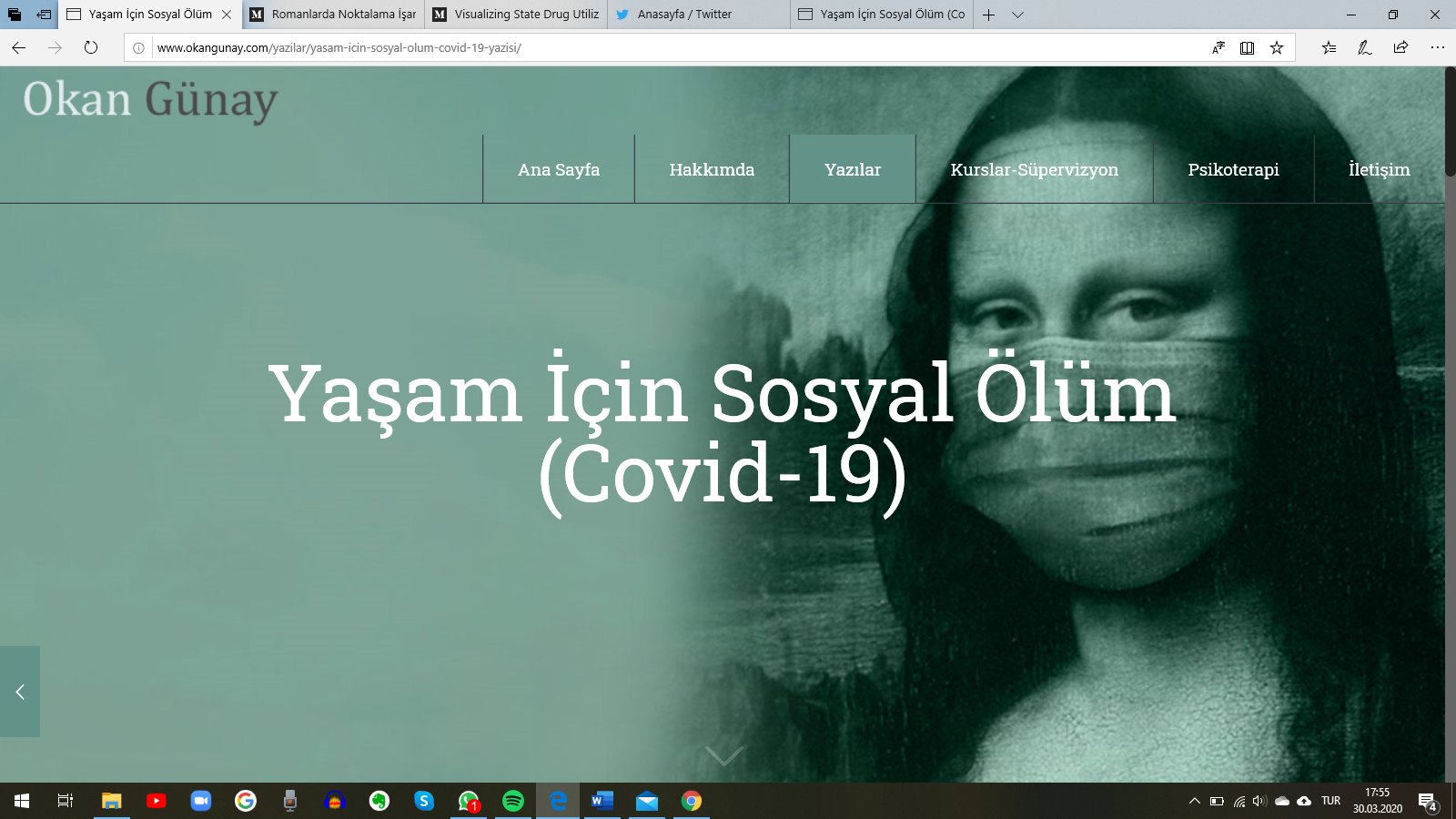The image size is (1456, 819).
Task: Open the clock showing 17:55
Action: 1377,801
